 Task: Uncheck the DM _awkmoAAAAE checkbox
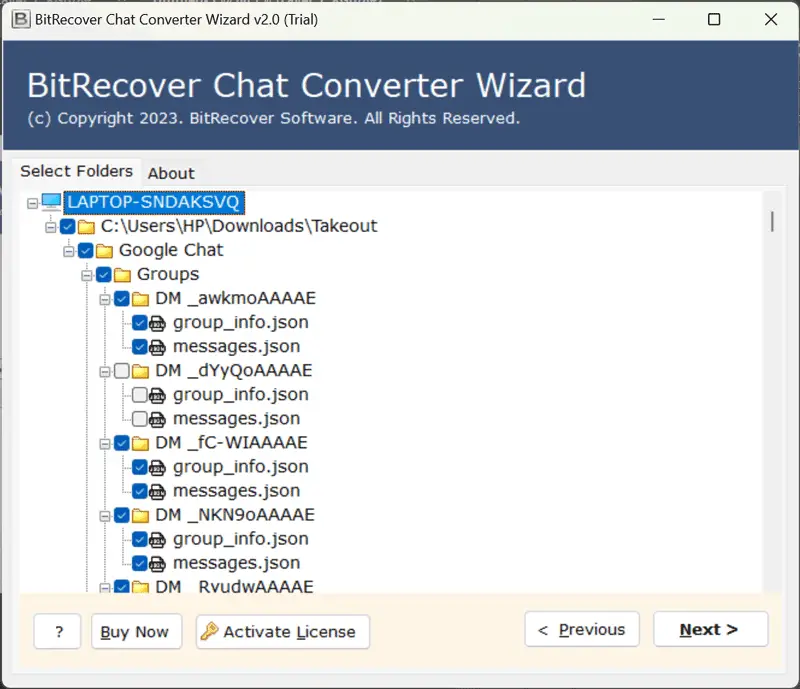(122, 299)
